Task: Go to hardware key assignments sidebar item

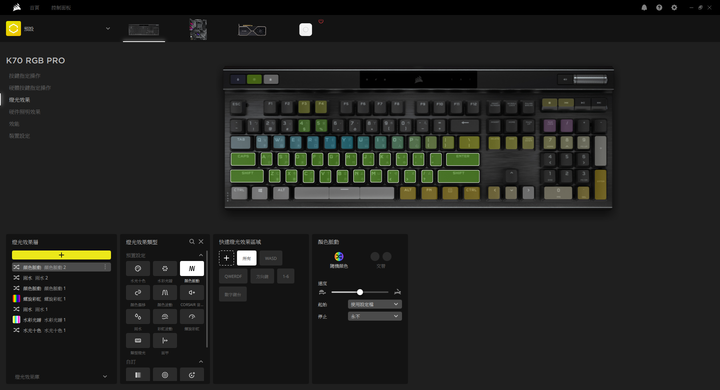Action: coord(30,88)
